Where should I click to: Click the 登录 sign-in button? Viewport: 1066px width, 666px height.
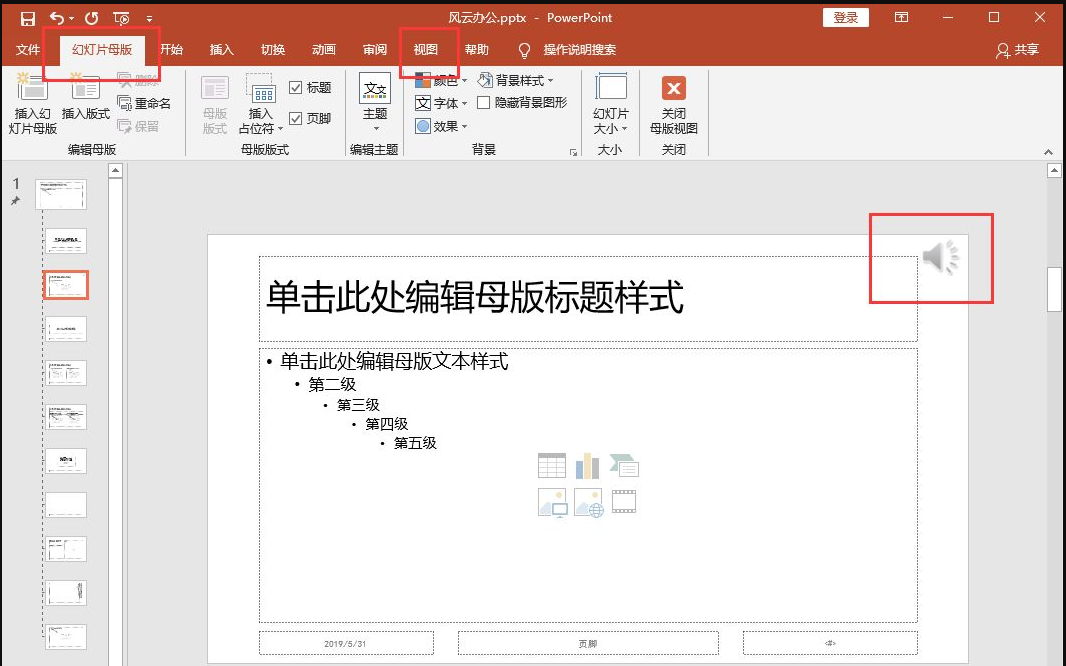tap(846, 18)
